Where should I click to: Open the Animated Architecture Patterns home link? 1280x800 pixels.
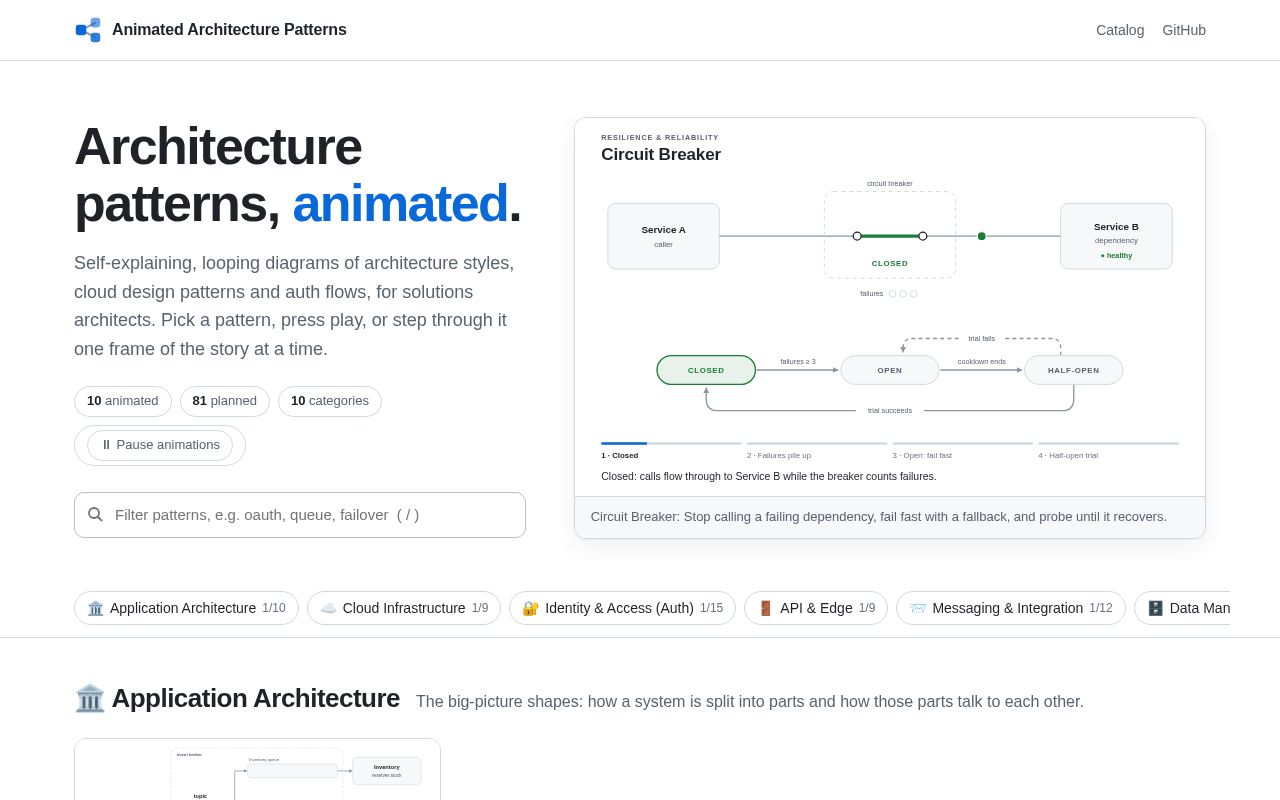click(210, 30)
